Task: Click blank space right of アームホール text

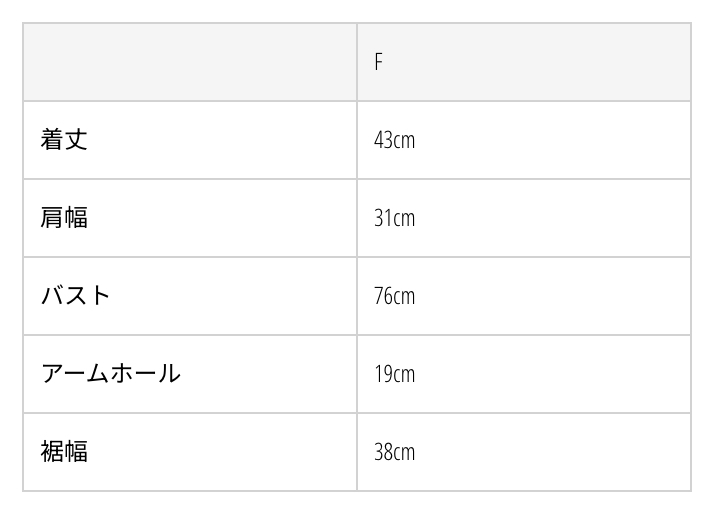Action: tap(268, 374)
